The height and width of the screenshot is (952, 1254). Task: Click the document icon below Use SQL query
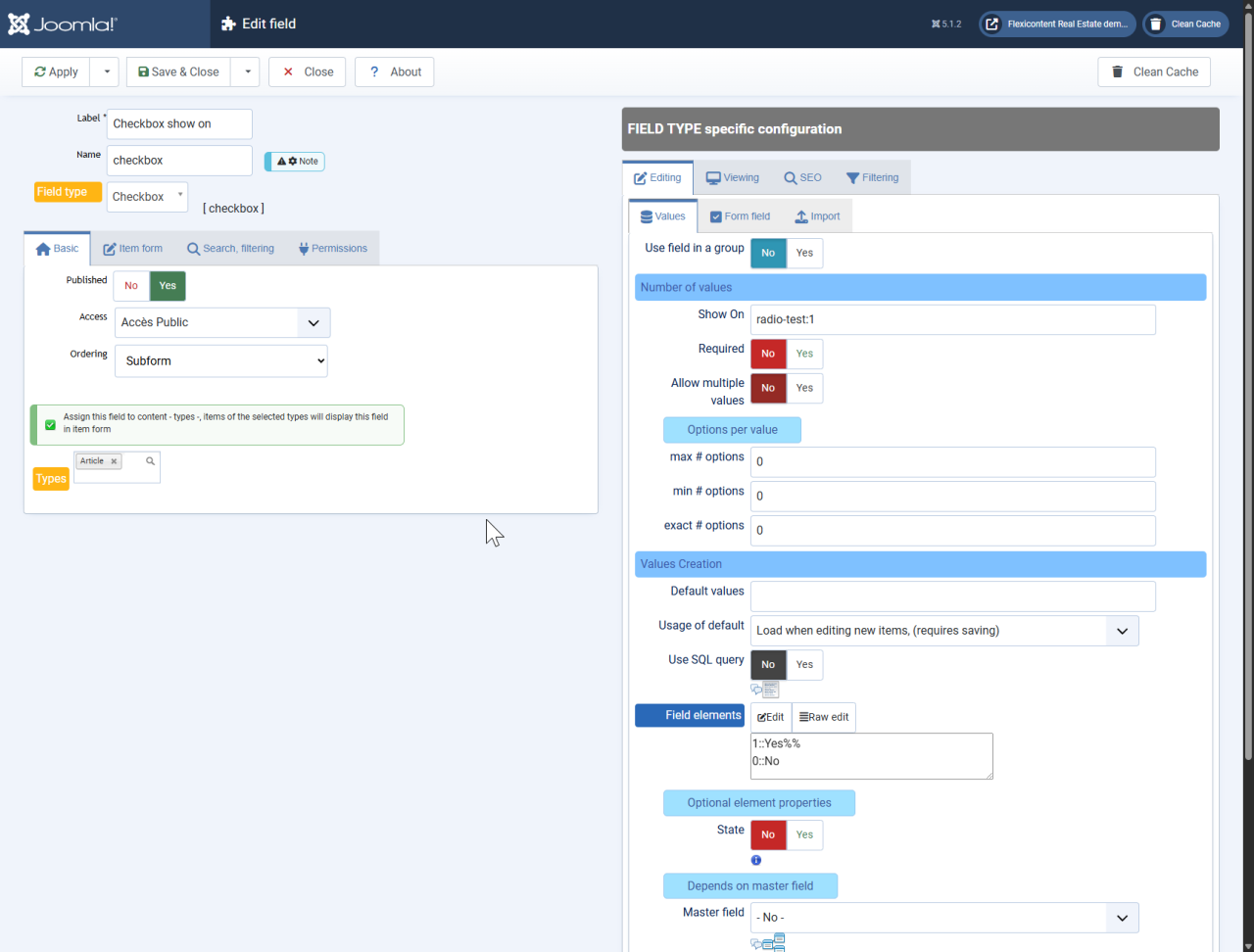771,690
